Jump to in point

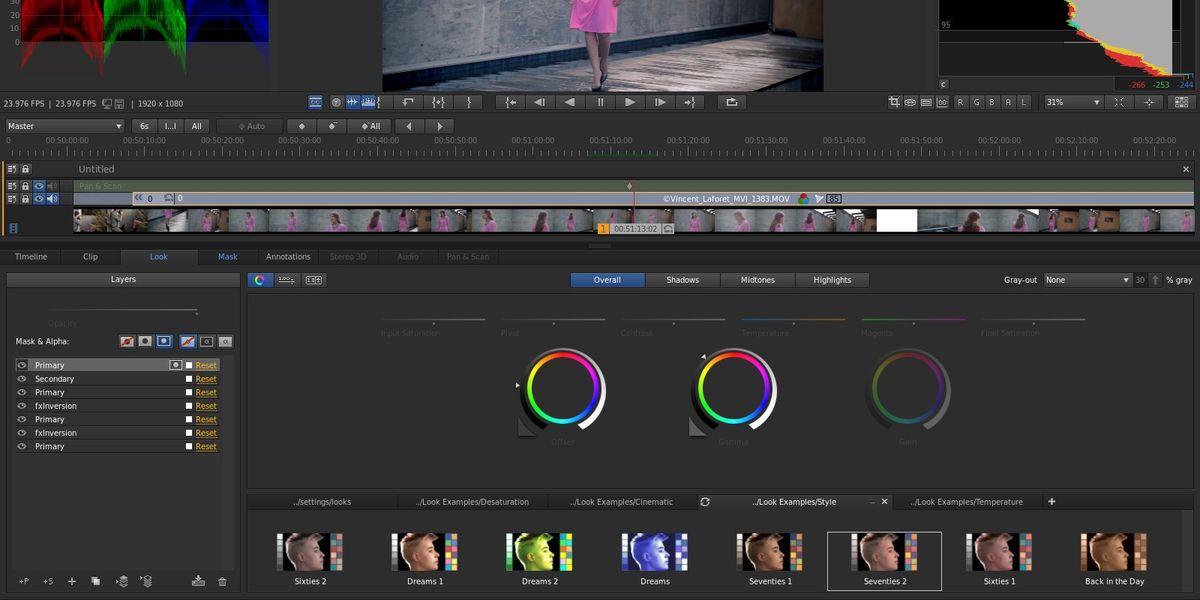[511, 102]
